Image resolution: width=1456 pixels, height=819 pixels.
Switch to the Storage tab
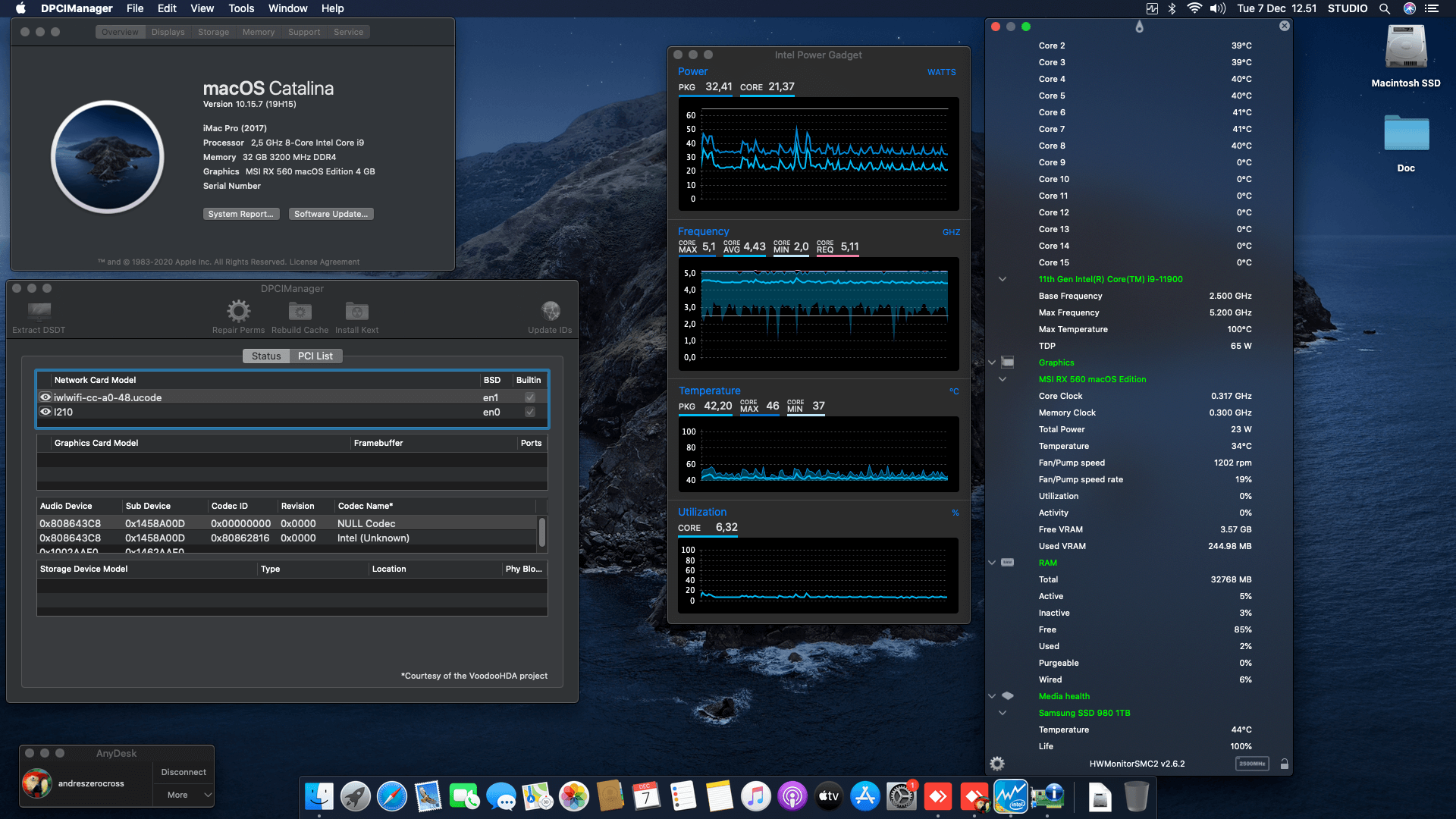(213, 32)
